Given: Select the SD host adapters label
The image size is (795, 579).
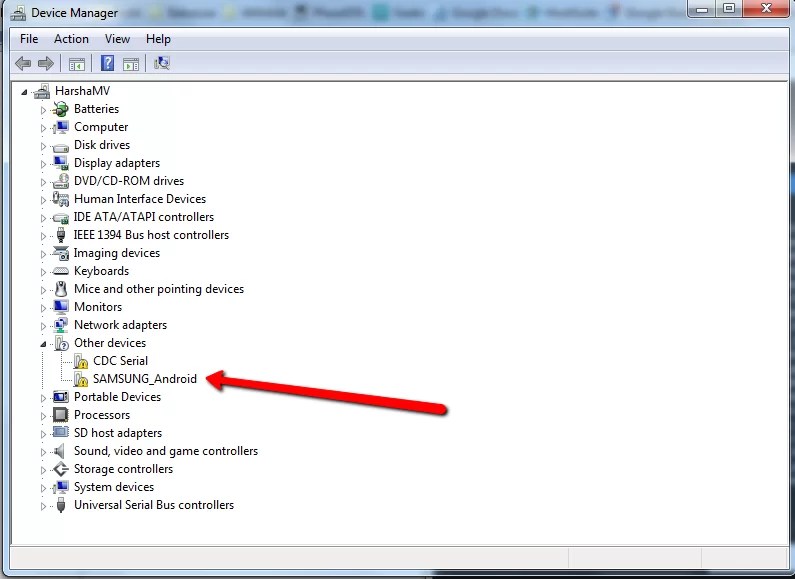Looking at the screenshot, I should tap(118, 433).
